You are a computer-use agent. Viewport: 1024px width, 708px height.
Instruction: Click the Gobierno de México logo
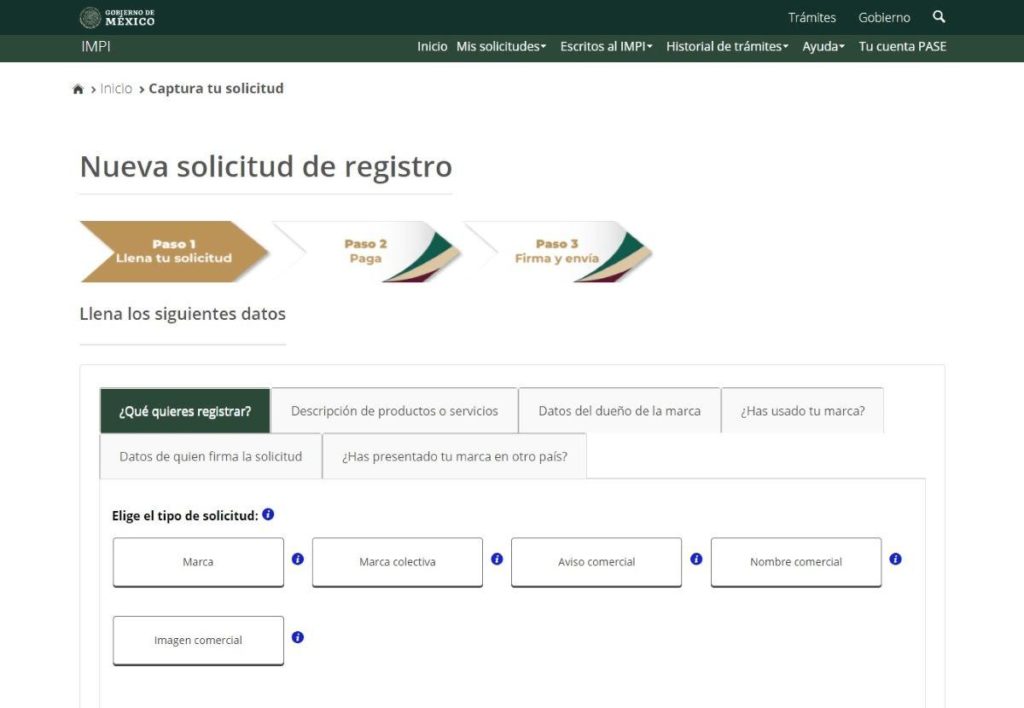coord(115,17)
